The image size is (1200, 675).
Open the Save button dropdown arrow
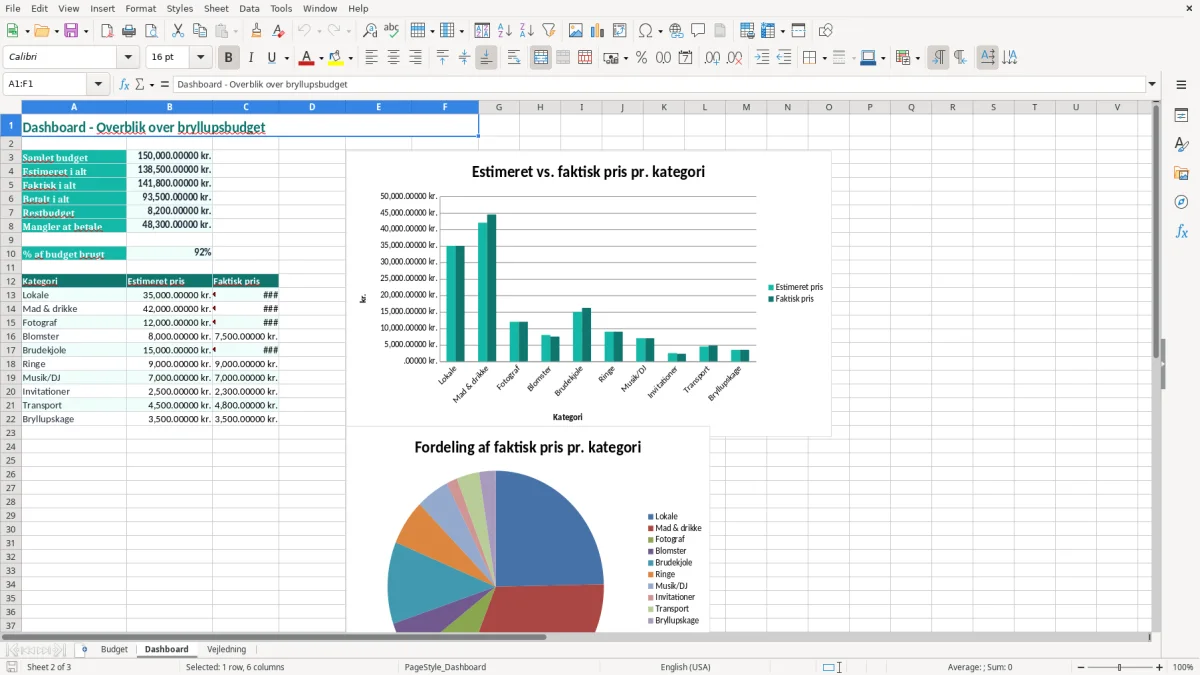[86, 31]
